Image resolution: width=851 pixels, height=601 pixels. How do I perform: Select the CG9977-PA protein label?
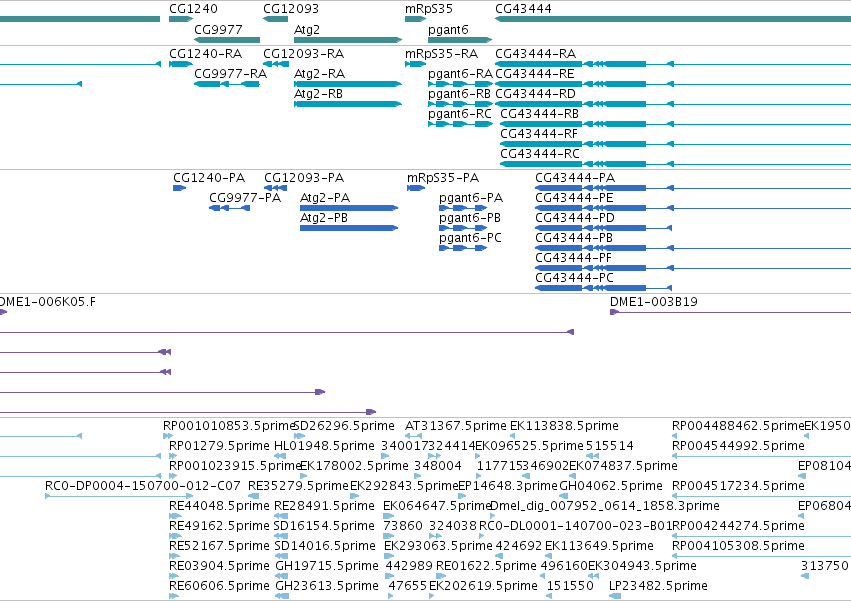245,198
